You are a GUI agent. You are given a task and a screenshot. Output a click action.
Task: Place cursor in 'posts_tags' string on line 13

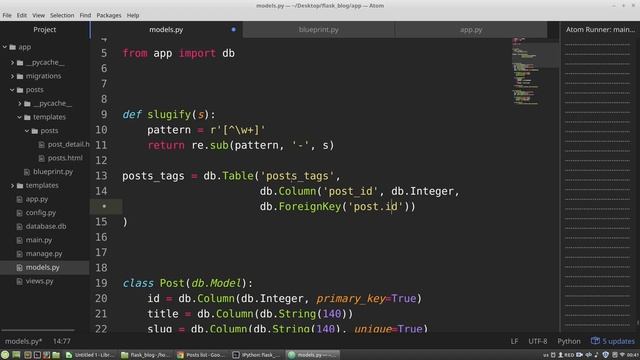pyautogui.click(x=297, y=176)
